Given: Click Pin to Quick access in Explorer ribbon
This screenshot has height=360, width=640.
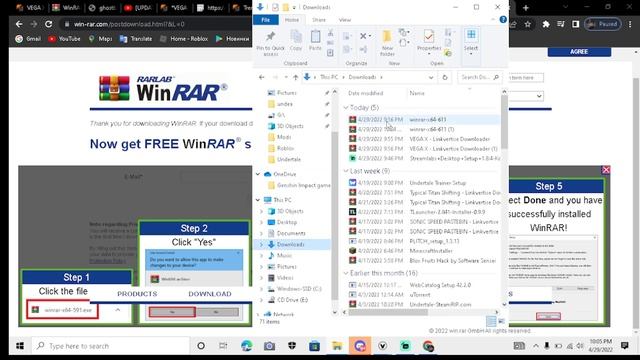Looking at the screenshot, I should tap(270, 44).
